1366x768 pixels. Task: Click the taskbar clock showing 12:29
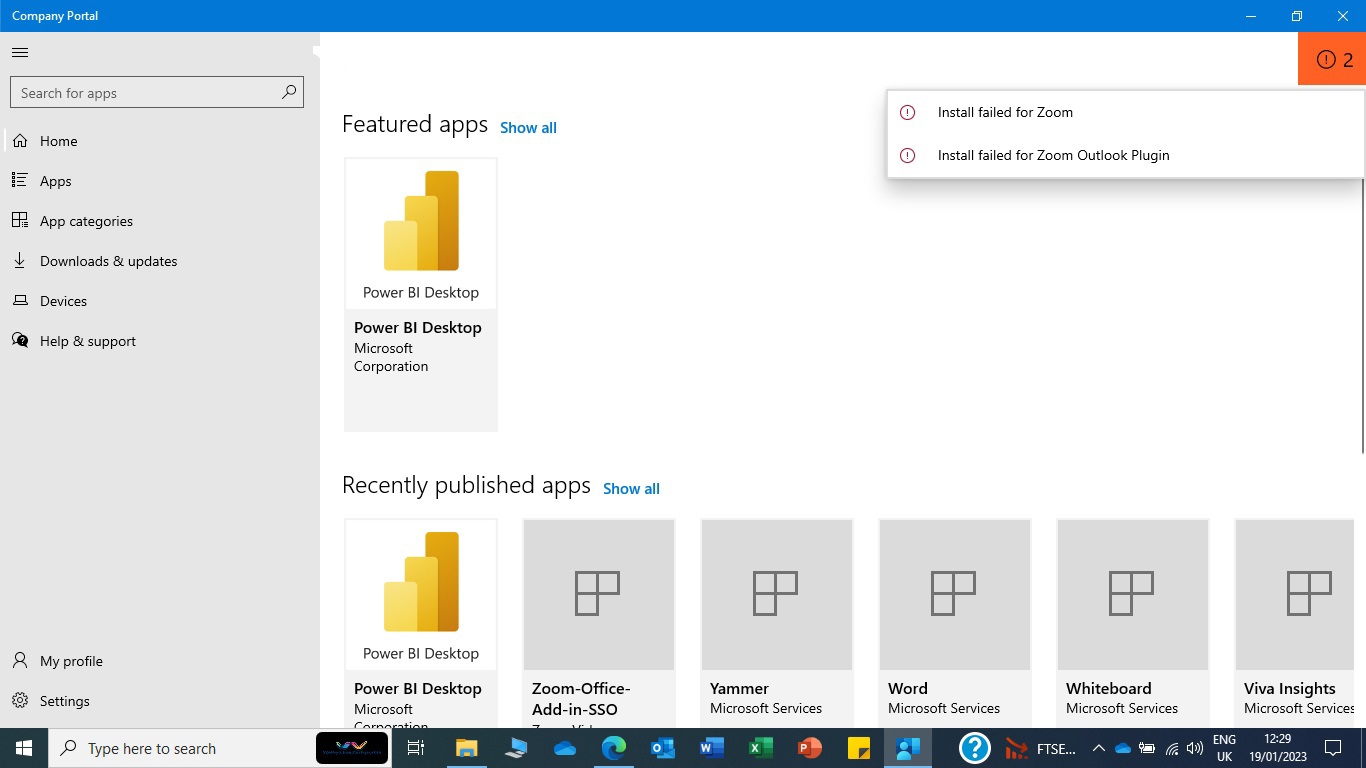[x=1278, y=748]
